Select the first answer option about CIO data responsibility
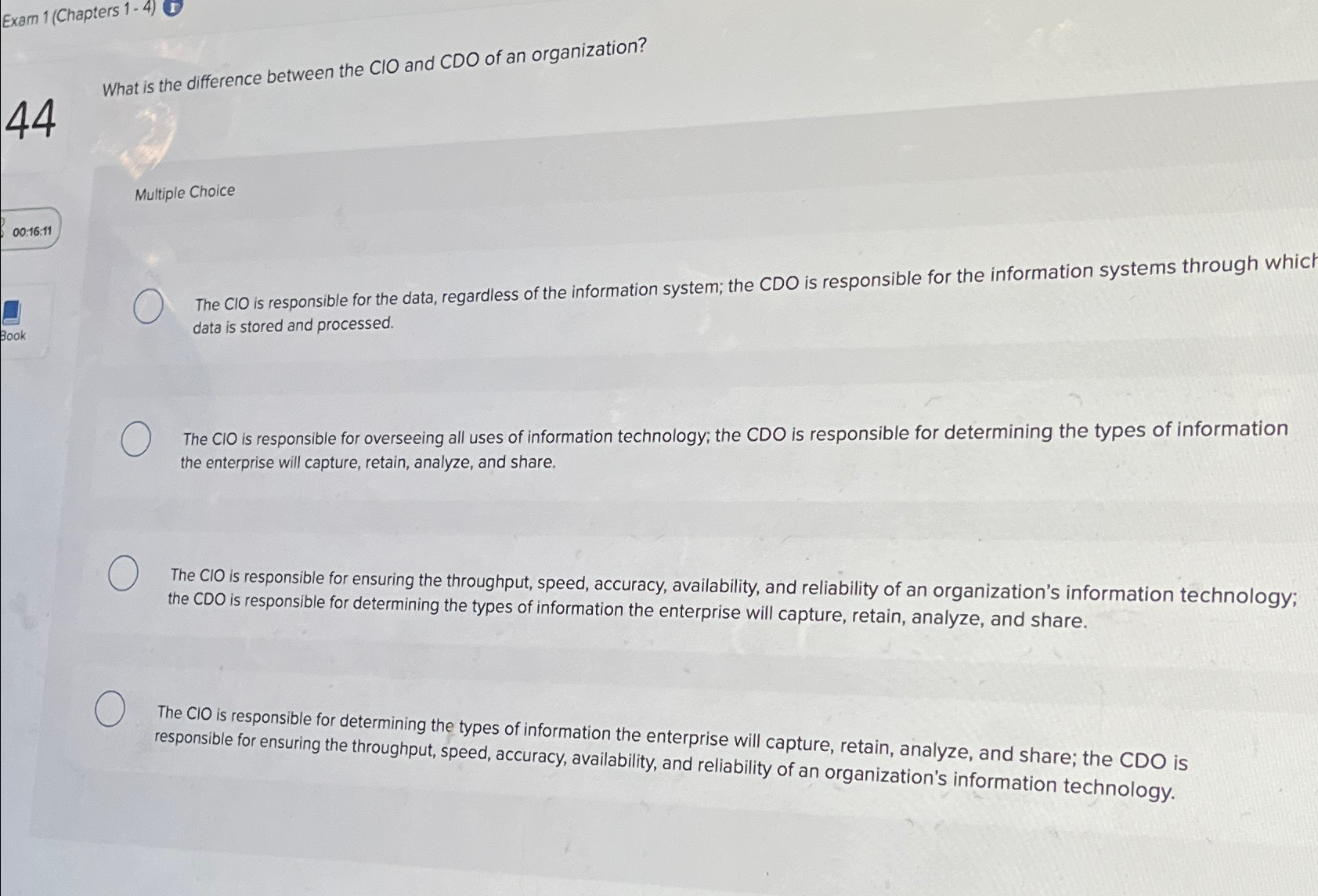Viewport: 1318px width, 896px height. coord(147,305)
